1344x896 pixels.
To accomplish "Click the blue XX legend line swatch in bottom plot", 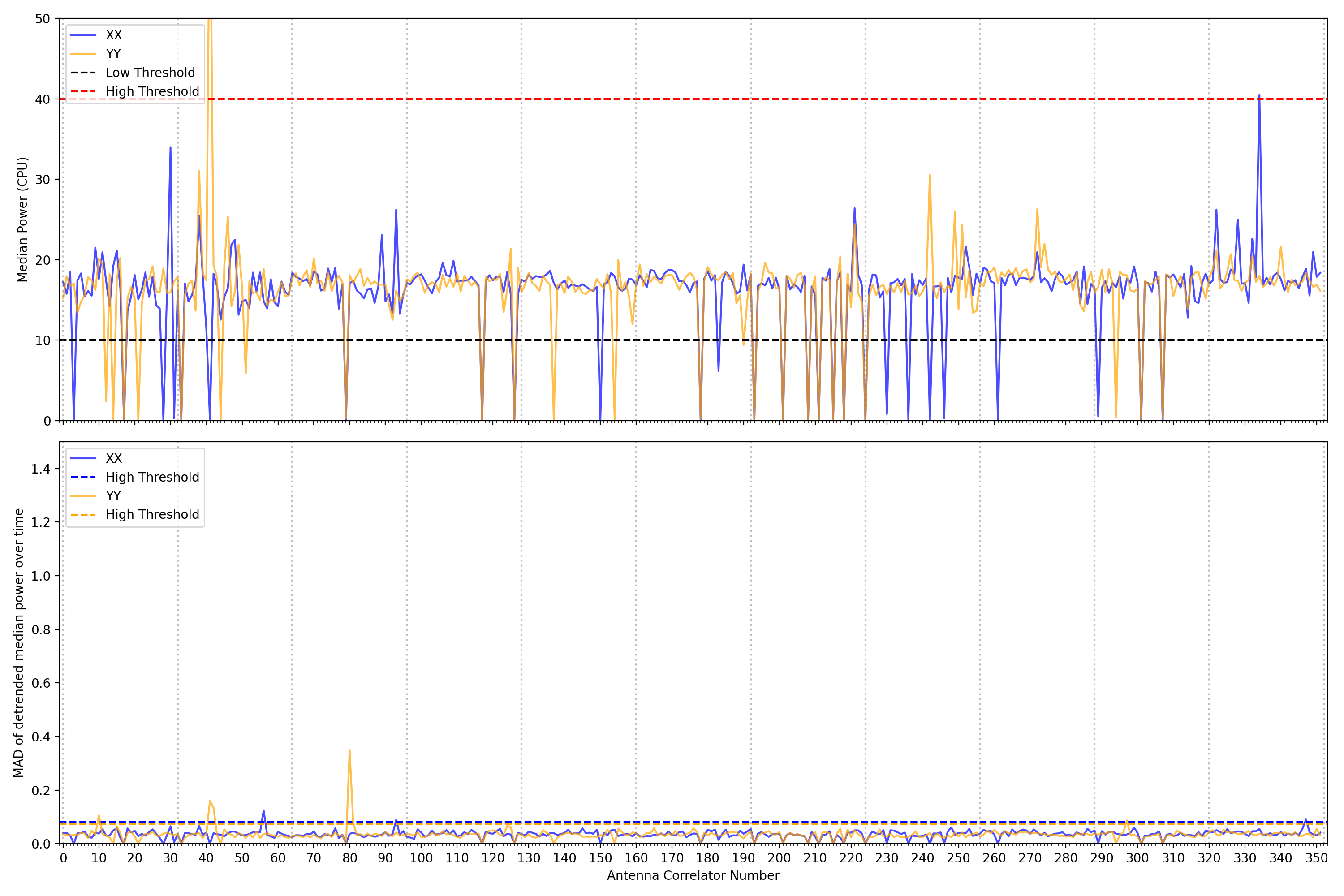I will coord(83,459).
